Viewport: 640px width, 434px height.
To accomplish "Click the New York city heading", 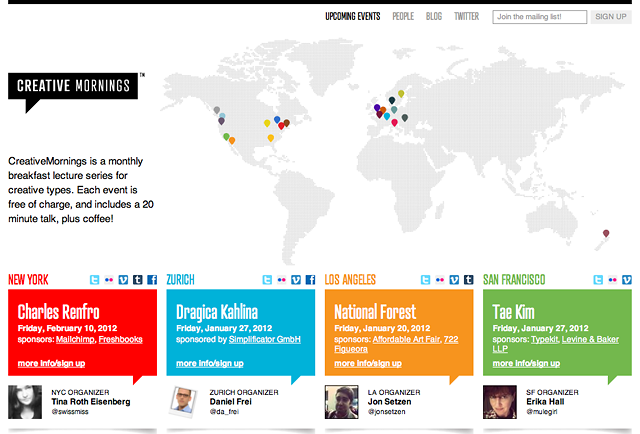I will (28, 280).
